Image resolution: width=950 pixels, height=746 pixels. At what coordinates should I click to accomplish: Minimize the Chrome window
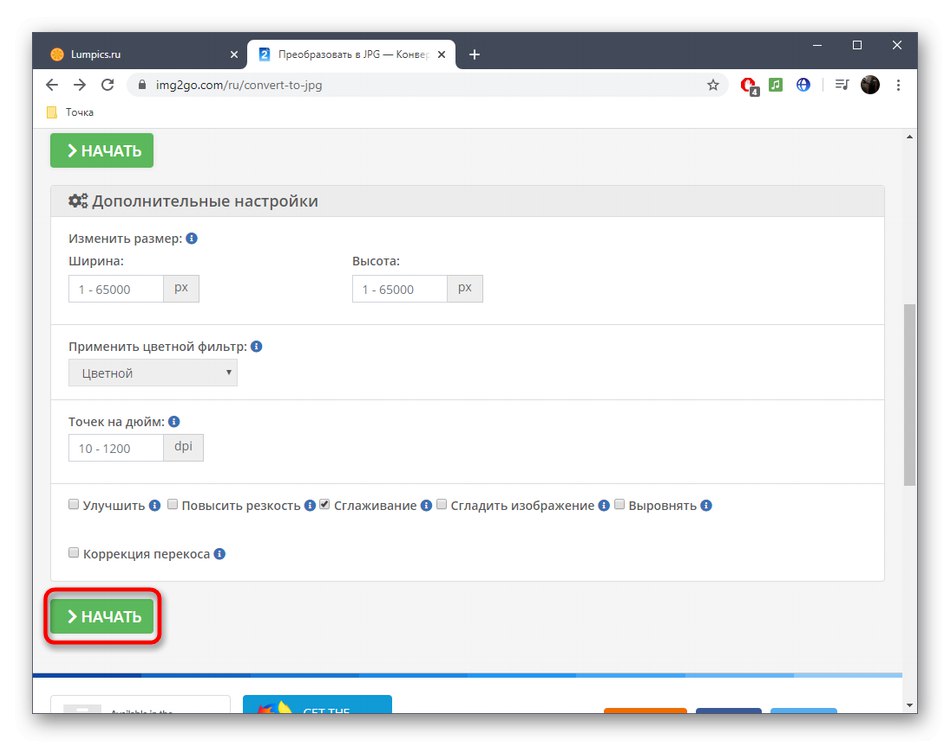[817, 45]
